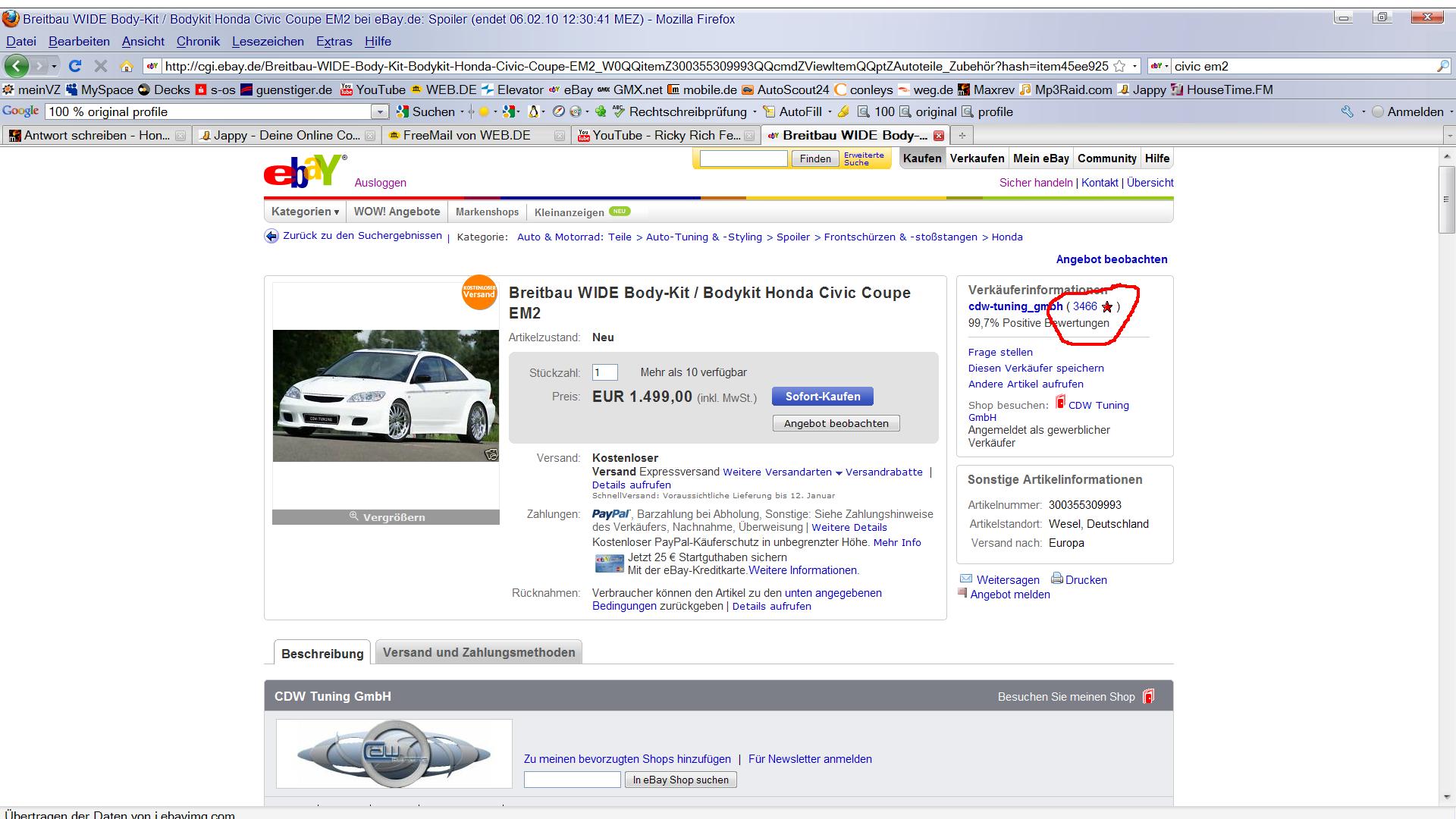Bookmark this page with the star icon
Image resolution: width=1456 pixels, height=819 pixels.
(x=1119, y=66)
